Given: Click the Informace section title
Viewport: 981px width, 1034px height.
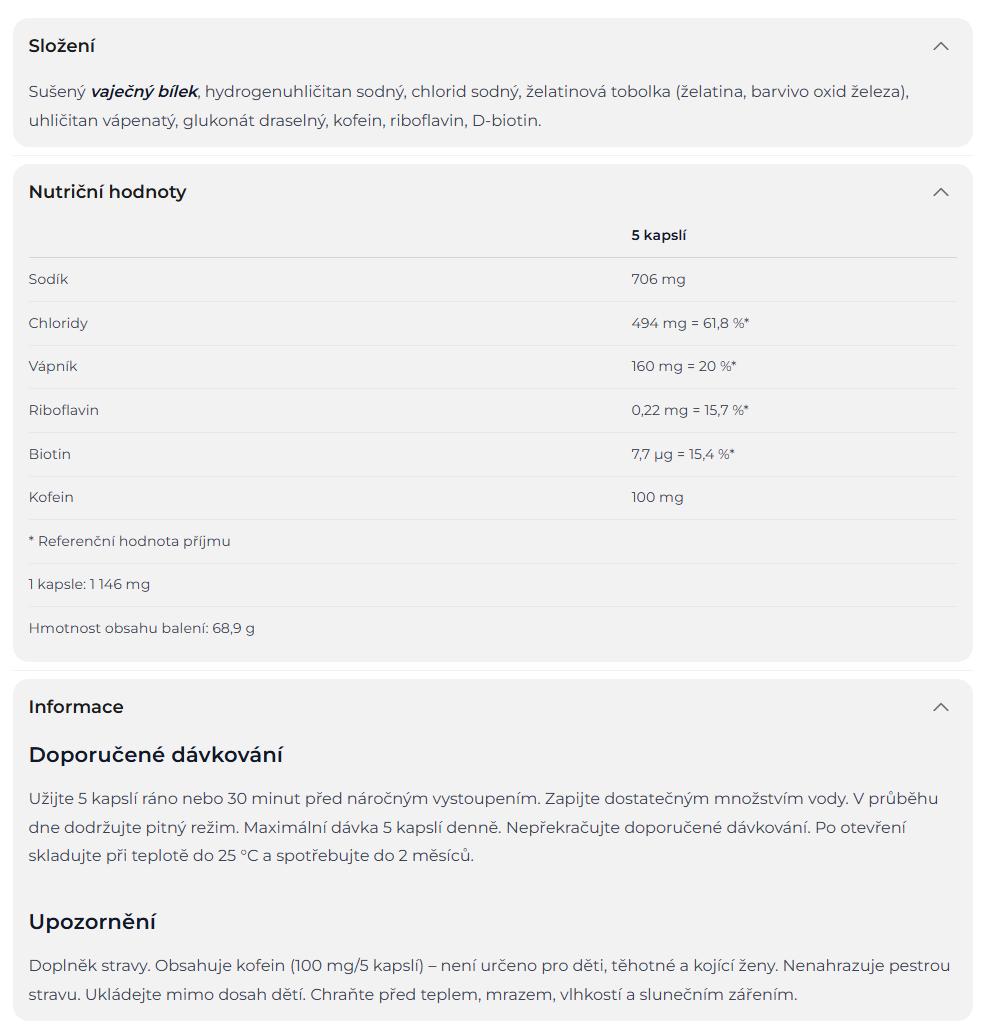Looking at the screenshot, I should [x=76, y=707].
